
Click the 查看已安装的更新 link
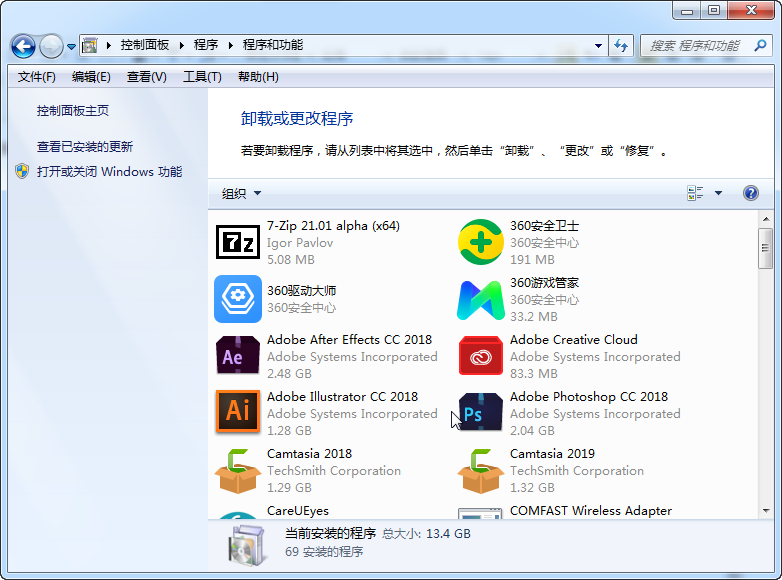pos(85,146)
